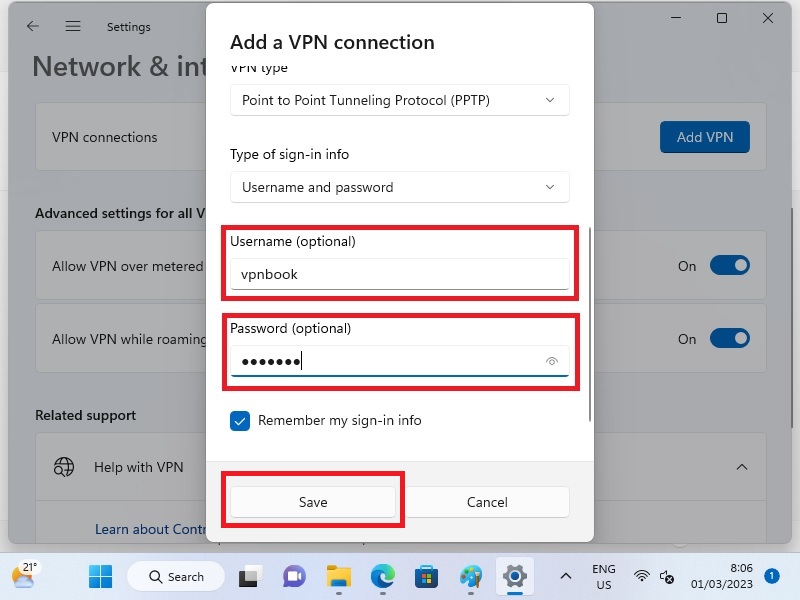Open the Task View taskbar icon
The image size is (800, 600).
(x=249, y=576)
